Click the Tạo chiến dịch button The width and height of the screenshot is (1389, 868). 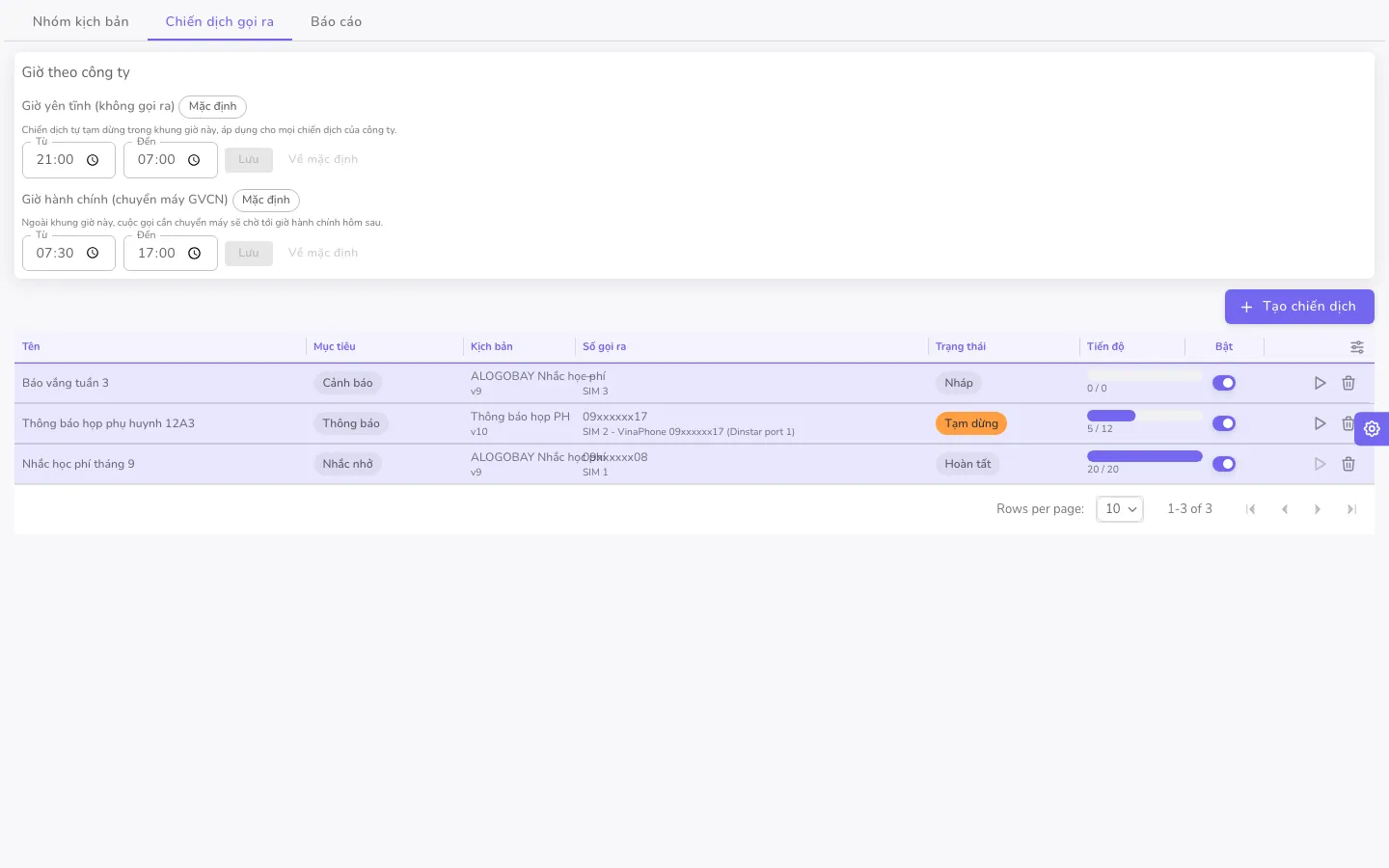[1299, 307]
